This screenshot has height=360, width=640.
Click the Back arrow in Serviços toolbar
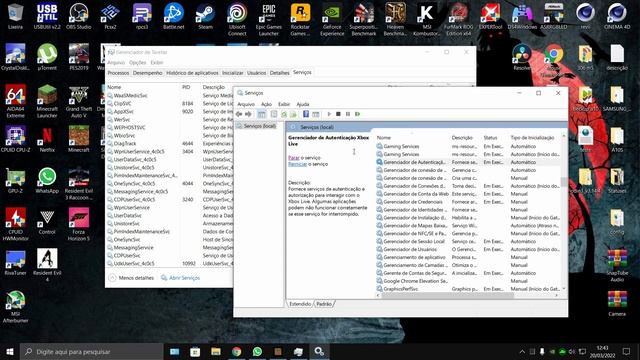coord(239,114)
